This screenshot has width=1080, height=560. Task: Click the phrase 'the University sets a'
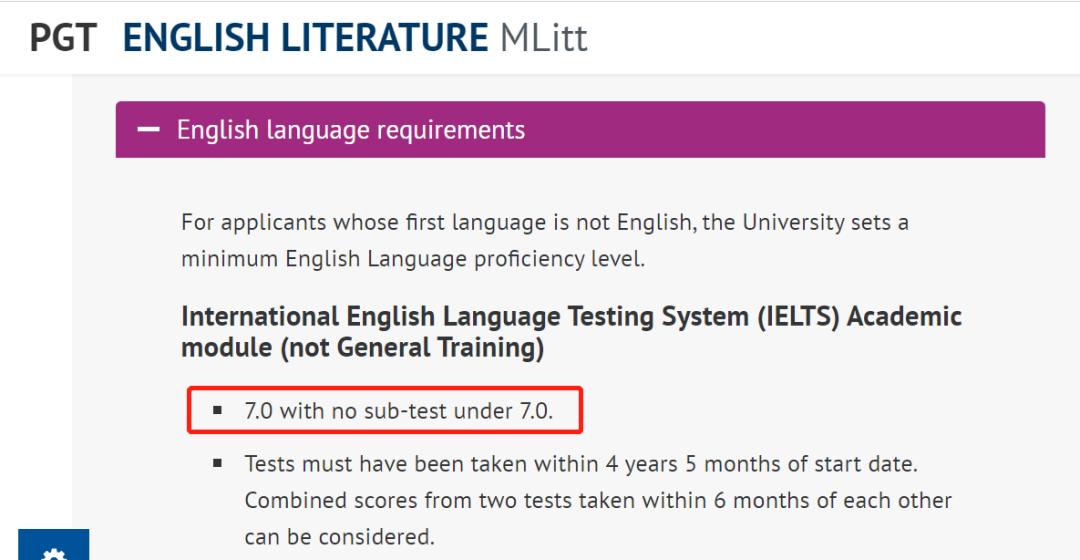805,222
